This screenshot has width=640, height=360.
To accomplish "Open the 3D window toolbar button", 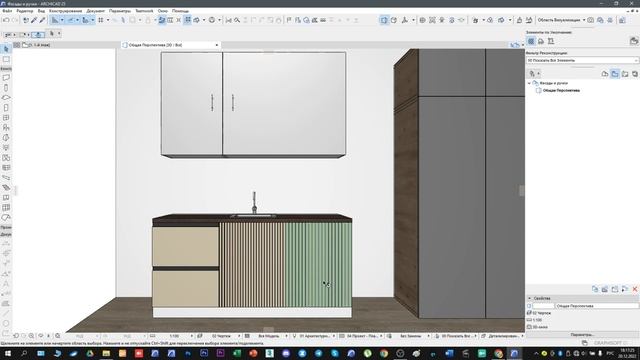I will pos(384,20).
